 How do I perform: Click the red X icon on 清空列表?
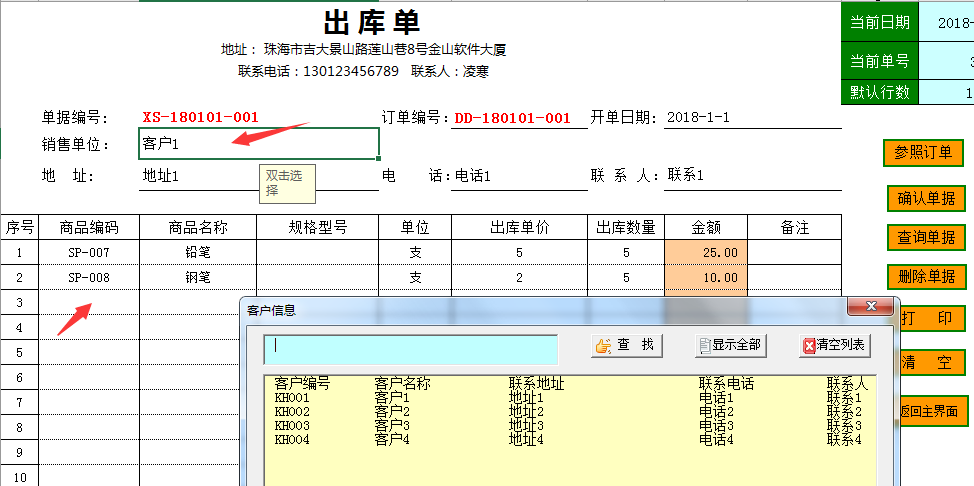[809, 346]
